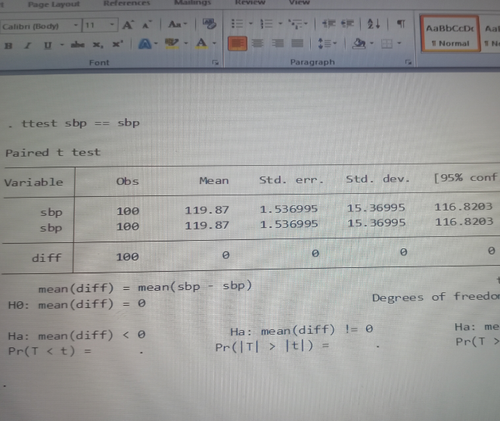
Task: Toggle Subscript formatting
Action: 98,44
